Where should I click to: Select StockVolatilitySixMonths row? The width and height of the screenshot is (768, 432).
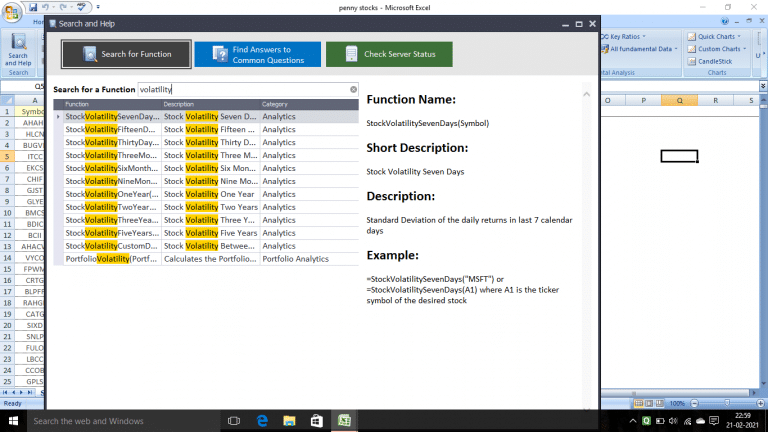pyautogui.click(x=206, y=168)
